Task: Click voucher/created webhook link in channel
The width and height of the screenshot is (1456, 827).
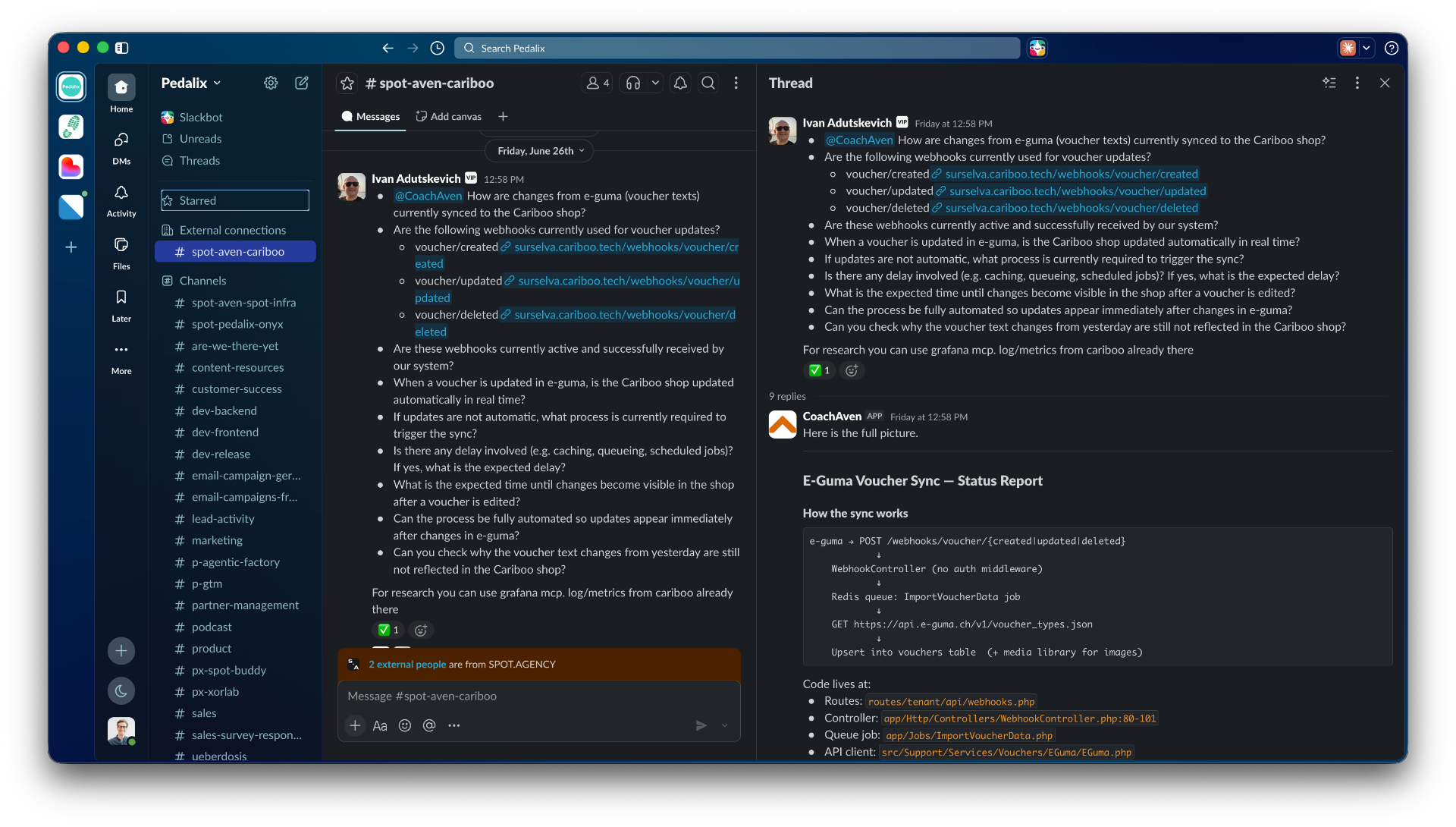Action: click(626, 247)
